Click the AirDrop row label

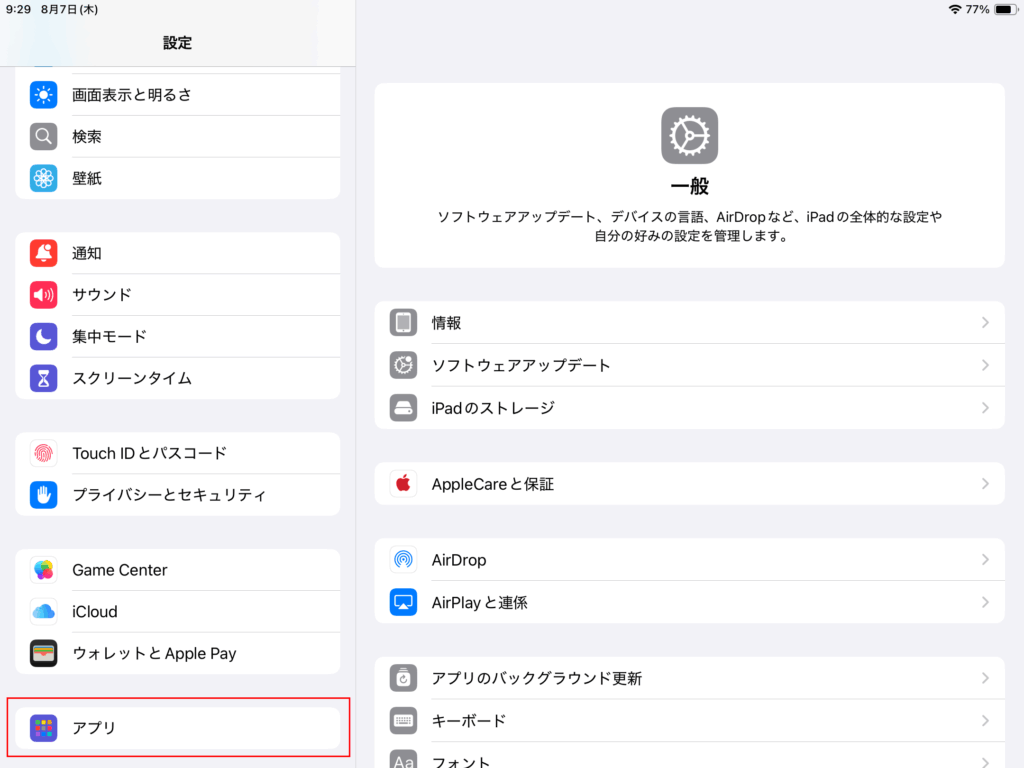(458, 560)
